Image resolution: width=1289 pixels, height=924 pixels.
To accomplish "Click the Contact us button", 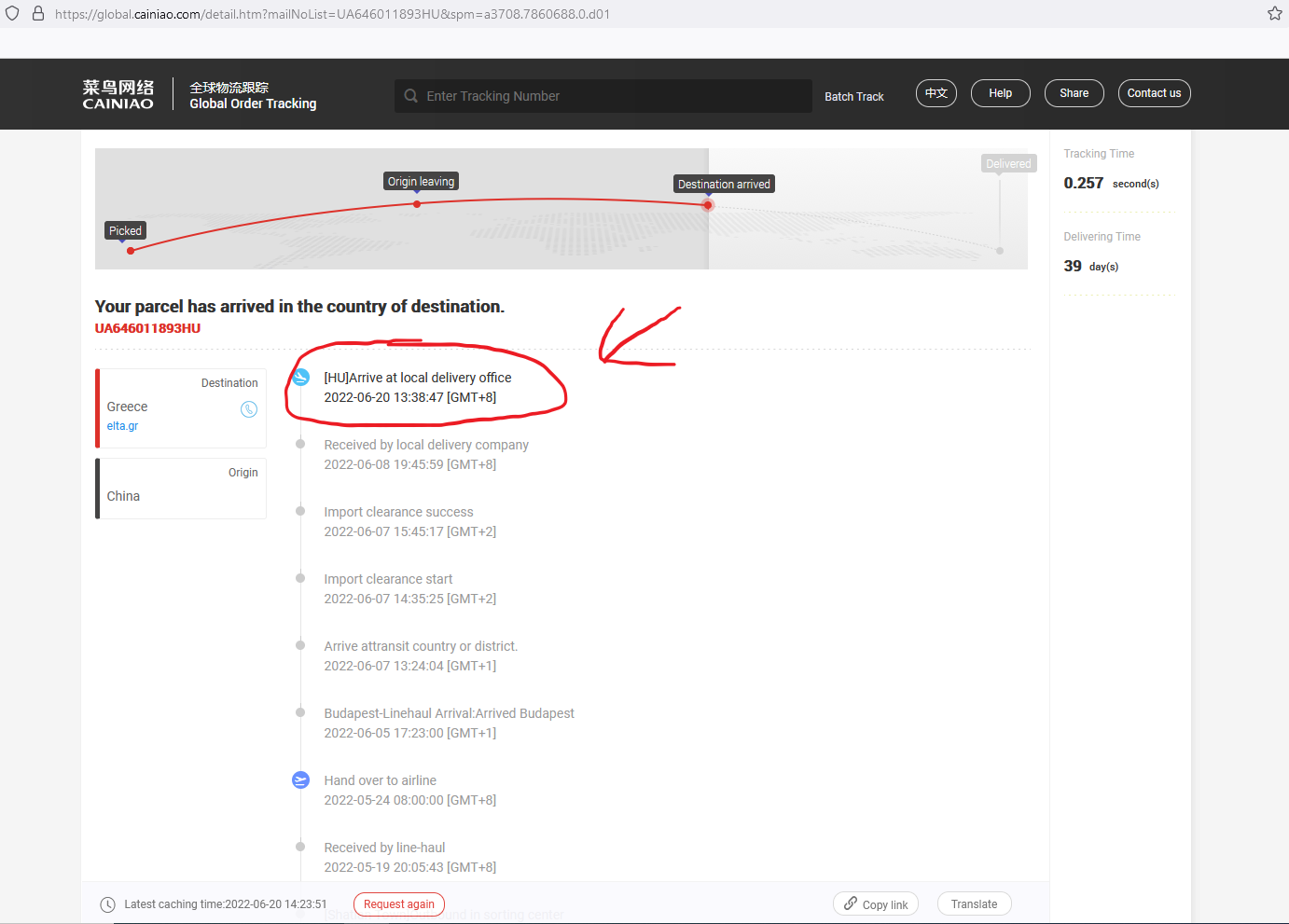I will click(x=1155, y=93).
